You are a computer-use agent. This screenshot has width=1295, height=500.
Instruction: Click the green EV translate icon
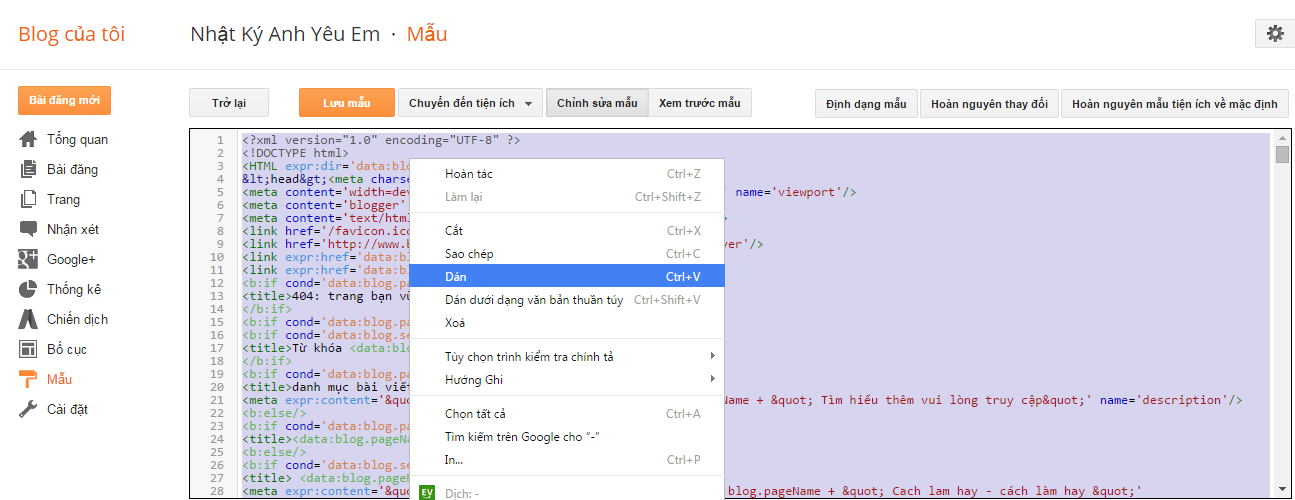tap(426, 493)
